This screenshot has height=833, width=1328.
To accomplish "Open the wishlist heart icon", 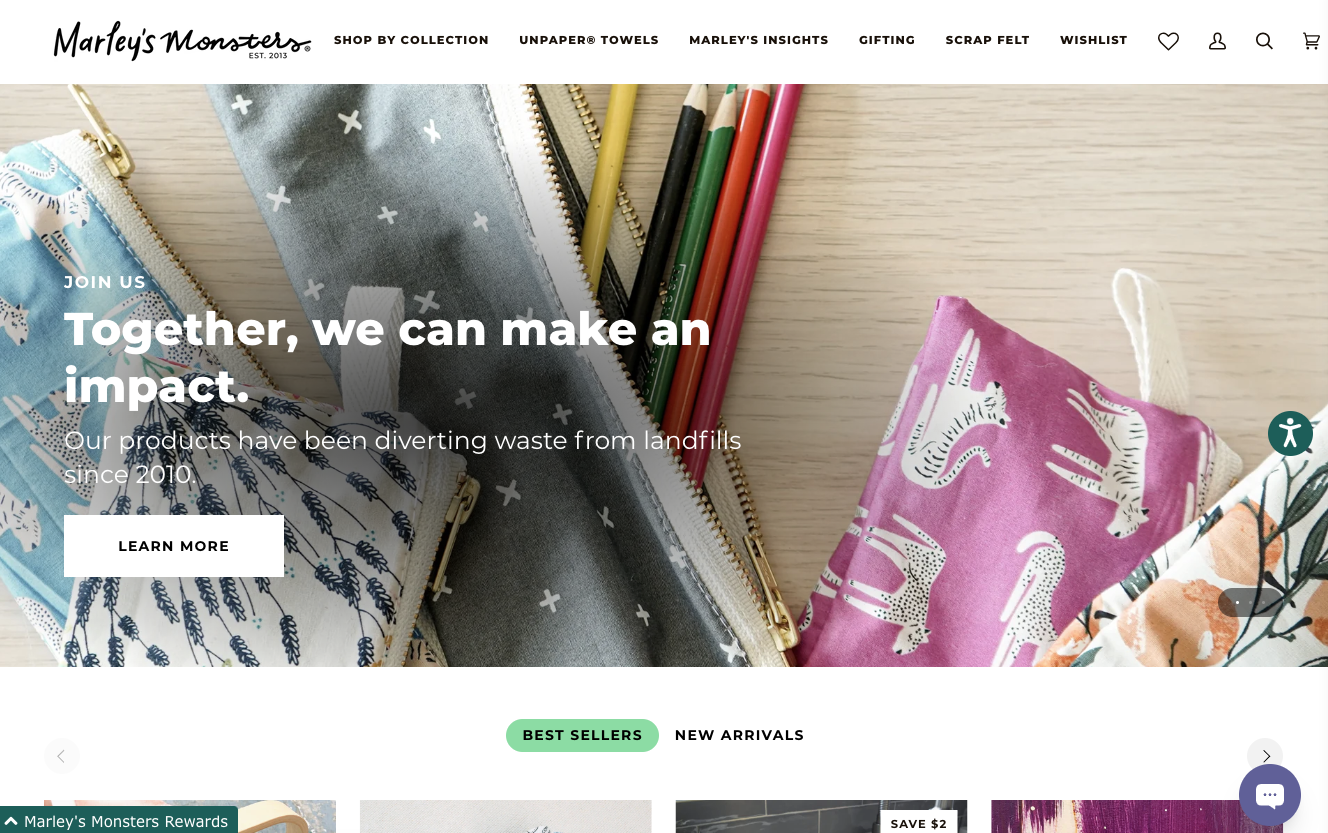I will [x=1168, y=41].
